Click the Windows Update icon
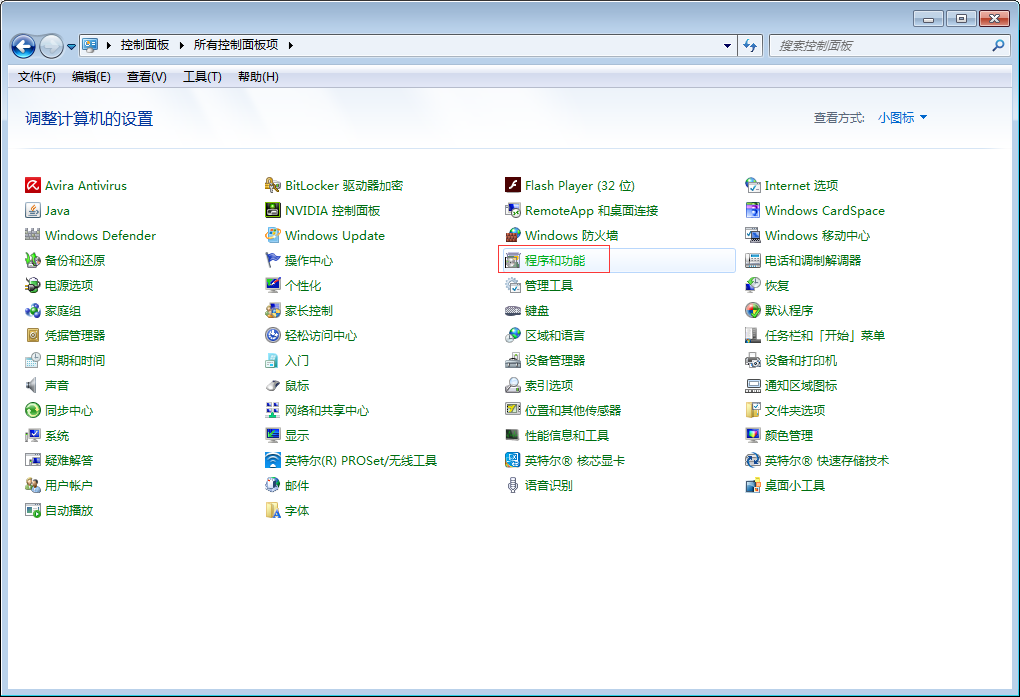This screenshot has width=1020, height=697. pos(273,235)
